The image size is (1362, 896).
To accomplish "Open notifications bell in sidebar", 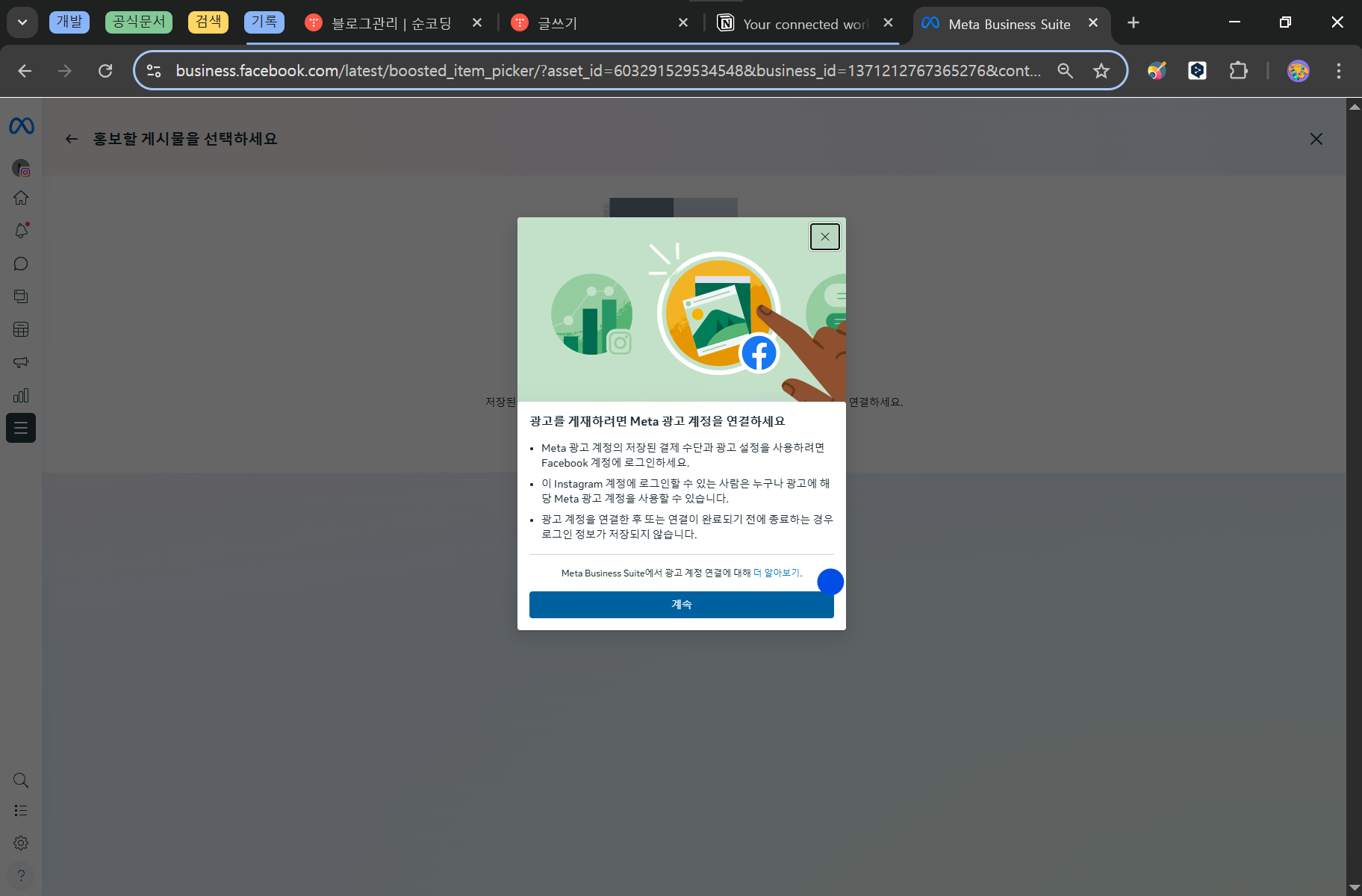I will tap(21, 231).
